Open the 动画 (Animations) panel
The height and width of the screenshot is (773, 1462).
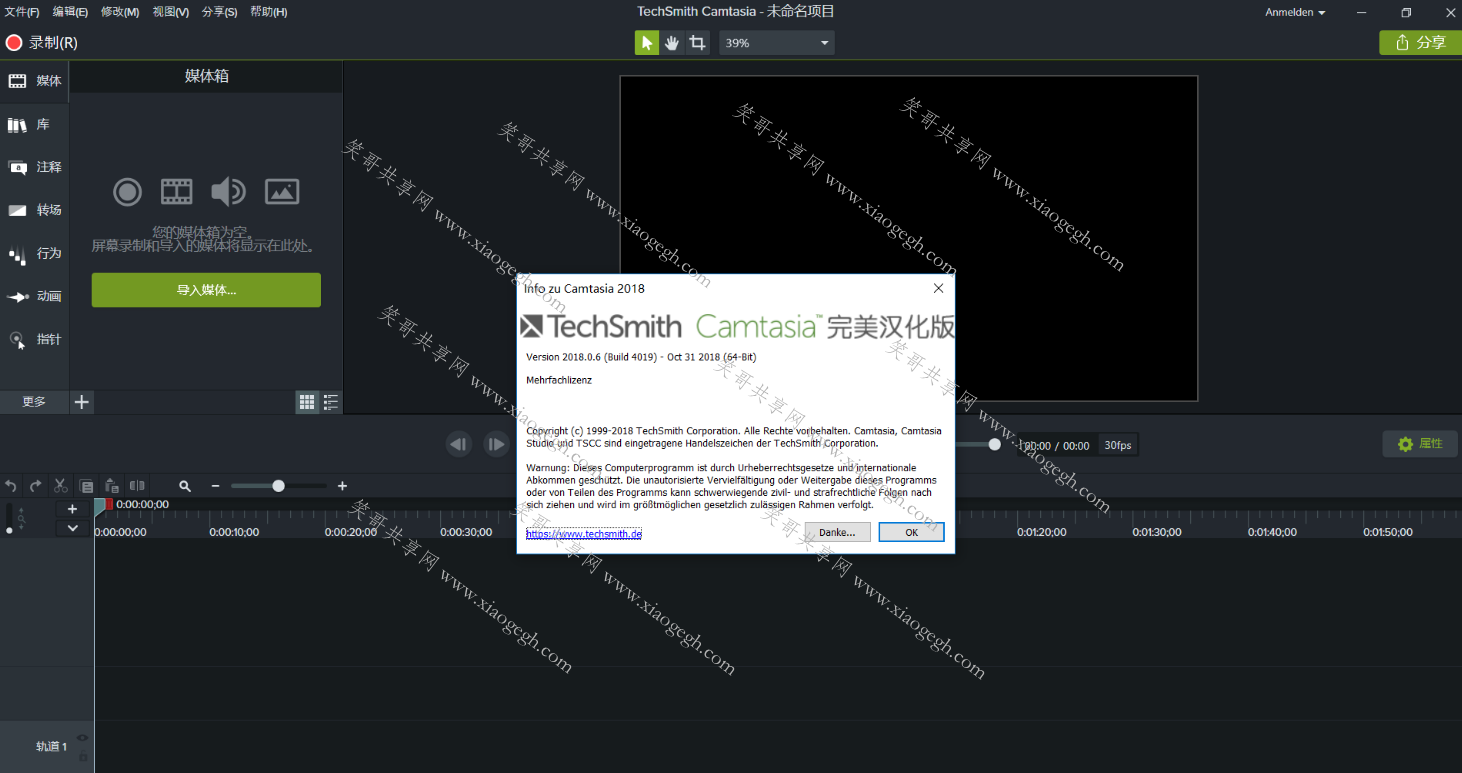tap(35, 296)
